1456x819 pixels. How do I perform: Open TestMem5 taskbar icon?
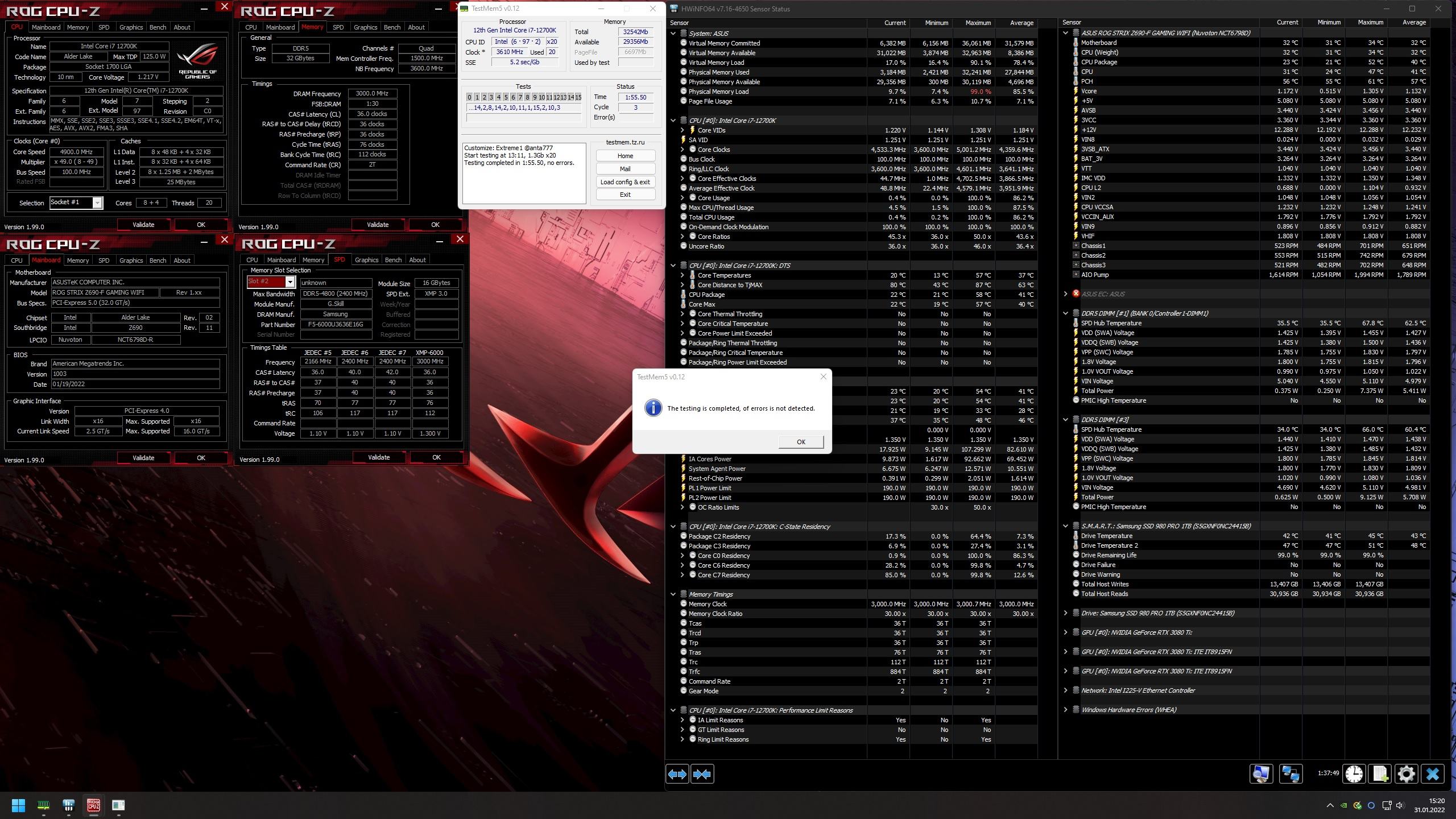tap(43, 805)
